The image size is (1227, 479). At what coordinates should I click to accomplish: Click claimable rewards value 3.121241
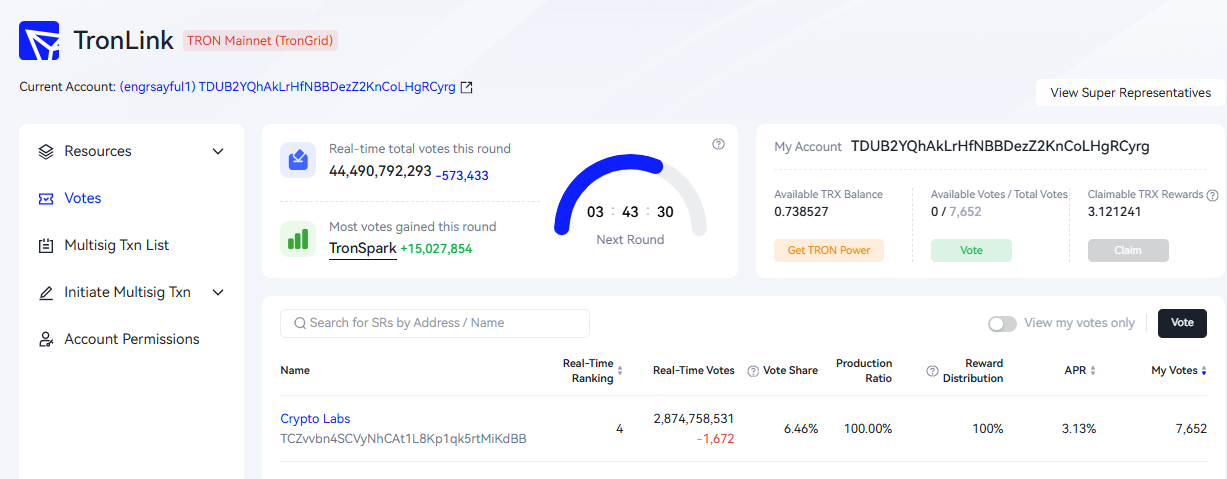(1115, 212)
